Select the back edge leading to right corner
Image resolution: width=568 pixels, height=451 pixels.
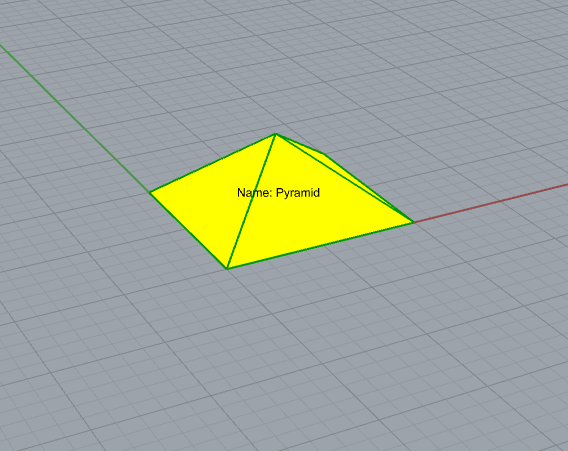(x=369, y=188)
